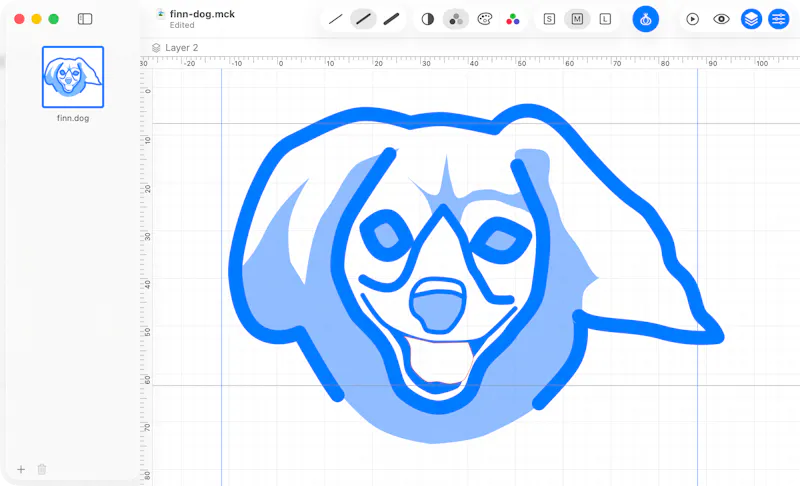Choose the grayscale three-dots color mode
800x486 pixels.
[x=456, y=19]
